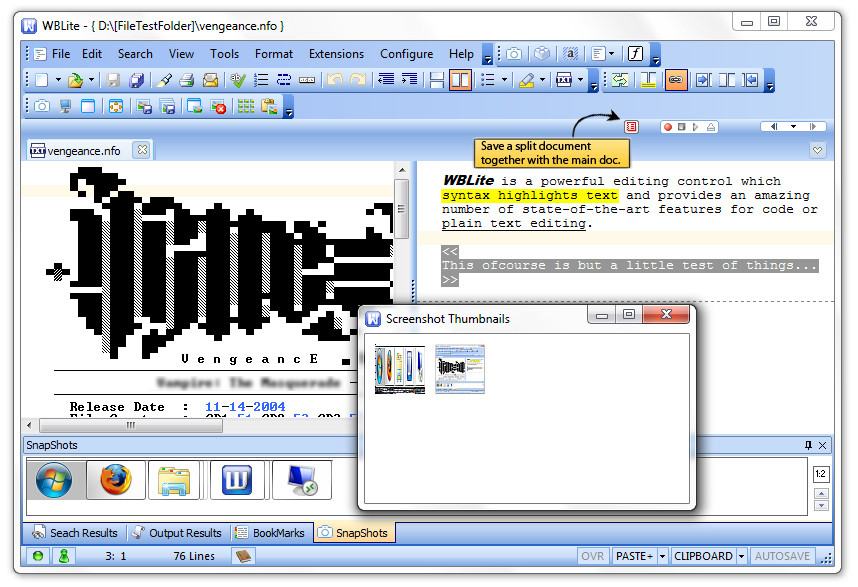Print the current document
858x587 pixels.
coord(187,80)
